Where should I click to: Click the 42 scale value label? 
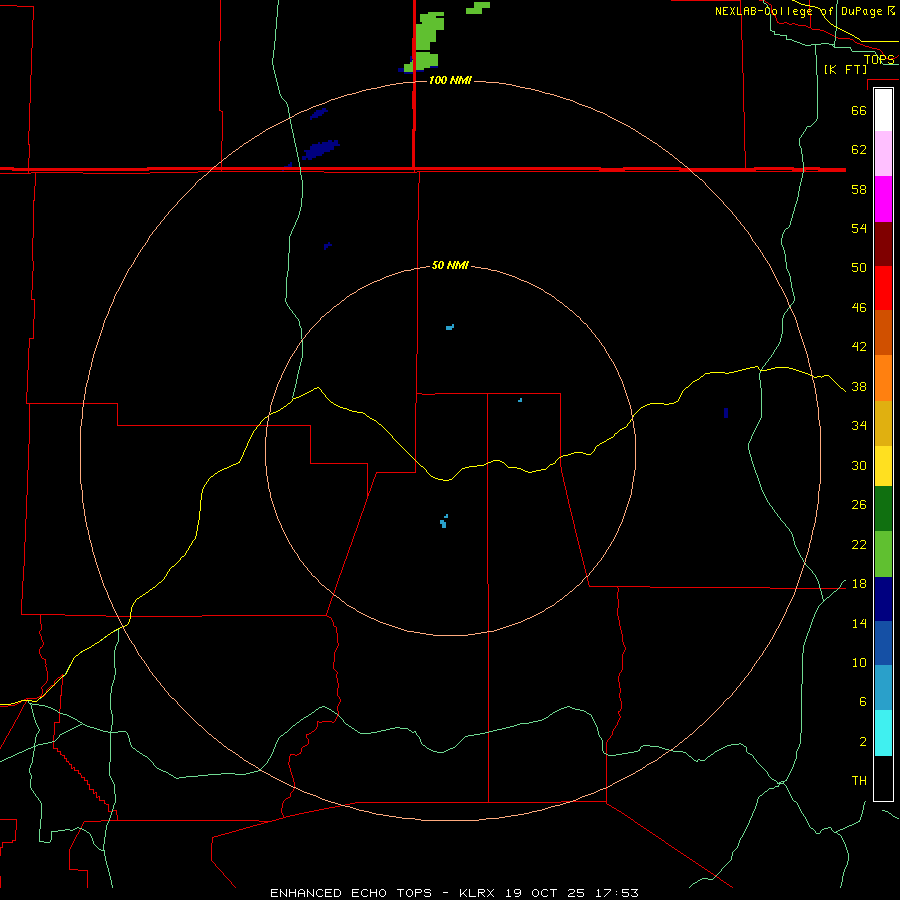click(x=859, y=346)
